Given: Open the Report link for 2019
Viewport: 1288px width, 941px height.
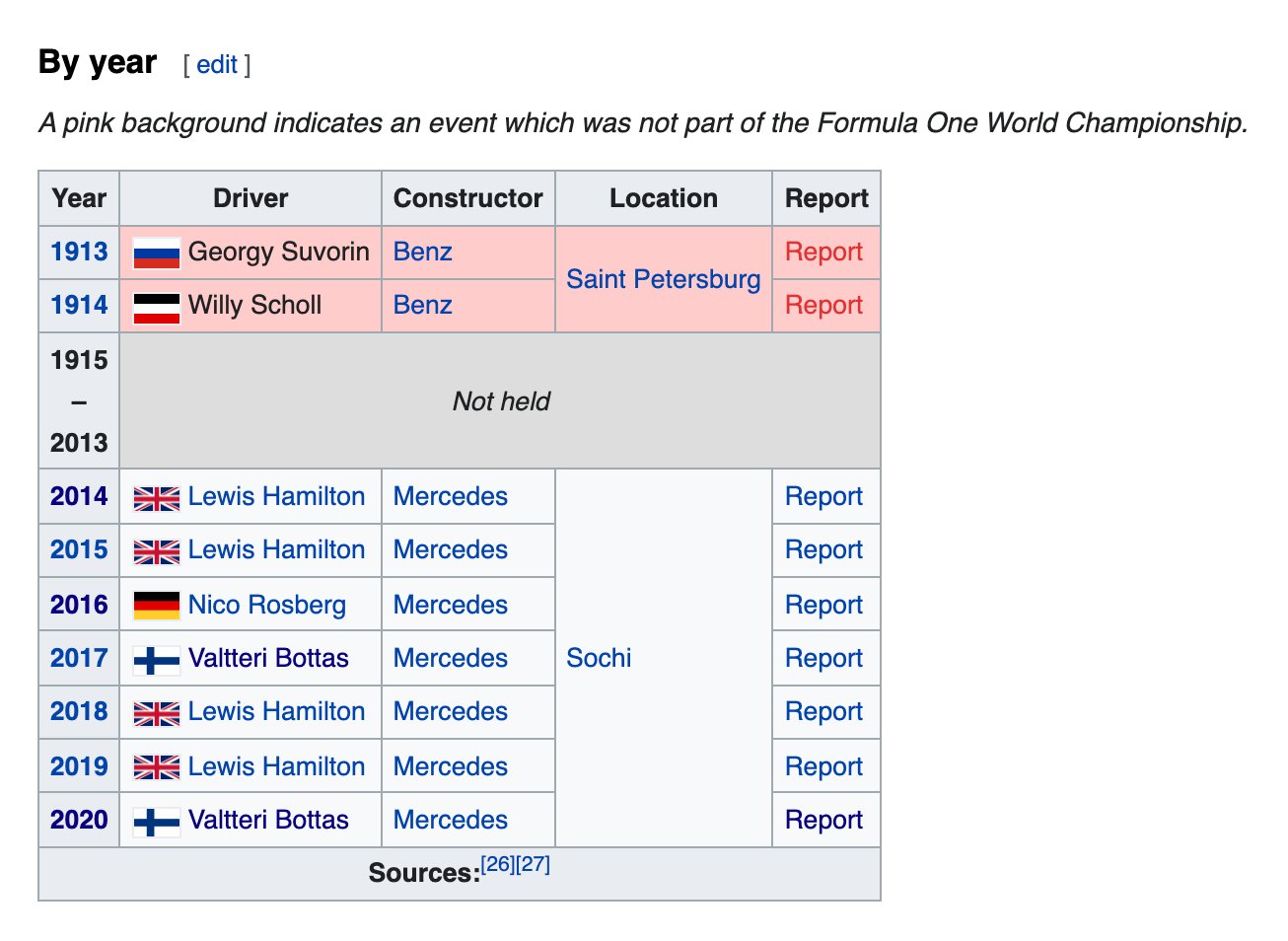Looking at the screenshot, I should click(823, 766).
